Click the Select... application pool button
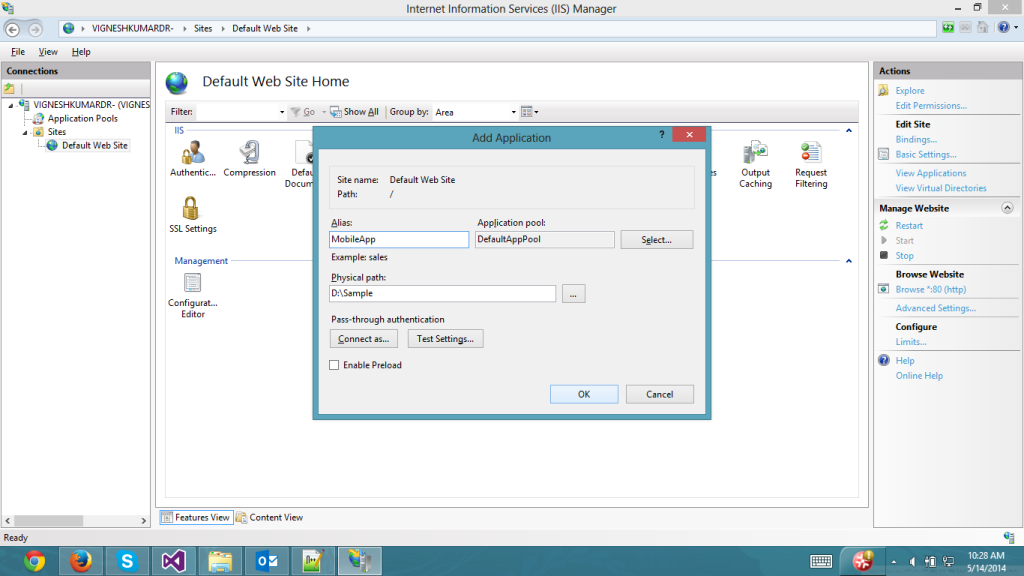1024x576 pixels. (x=656, y=240)
